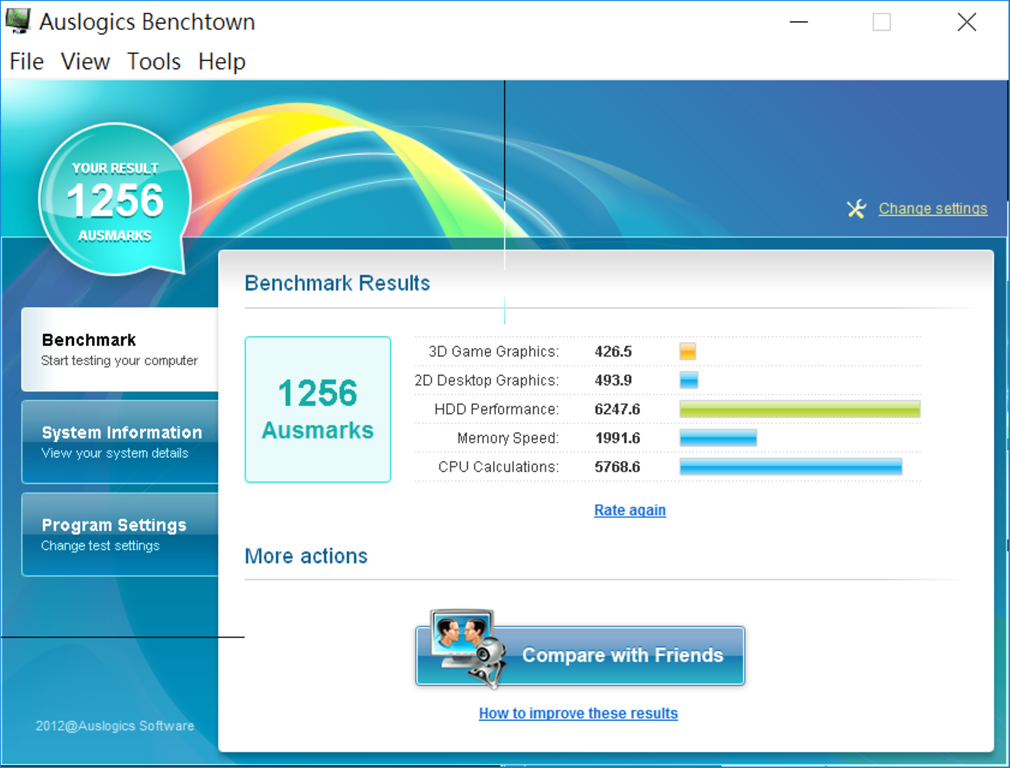The width and height of the screenshot is (1010, 768).
Task: Click the wrench tools icon beside Change settings
Action: (x=856, y=209)
